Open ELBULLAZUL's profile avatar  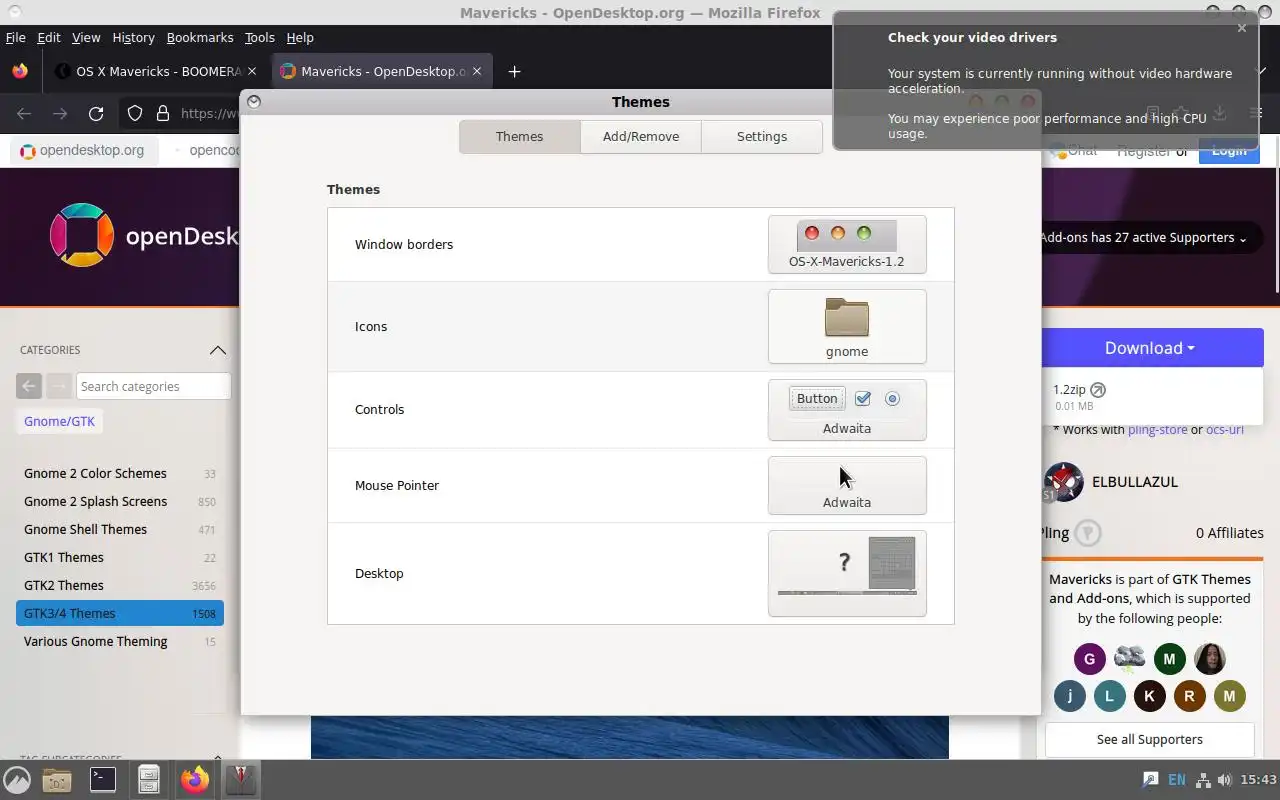pyautogui.click(x=1063, y=482)
